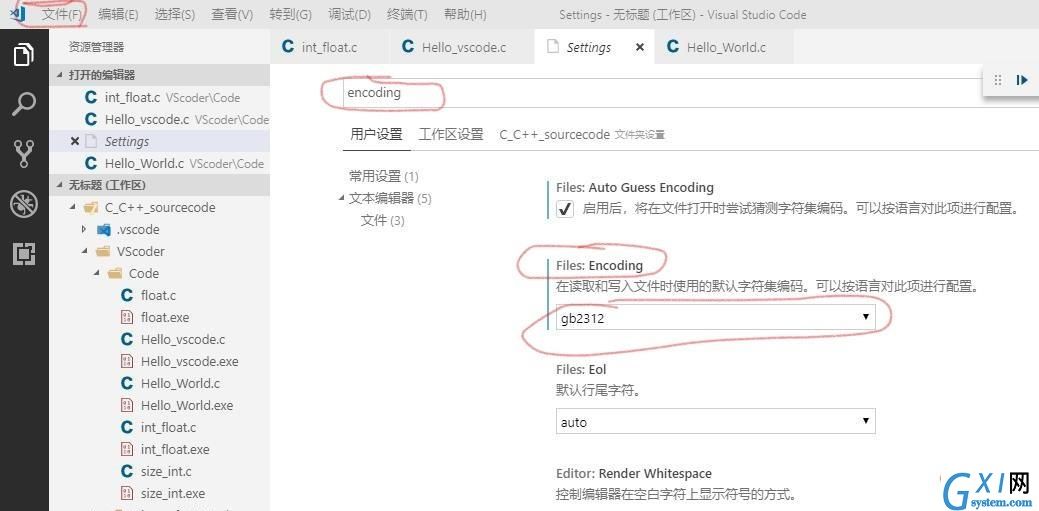
Task: Switch to the int_float.c editor tab
Action: [x=329, y=47]
